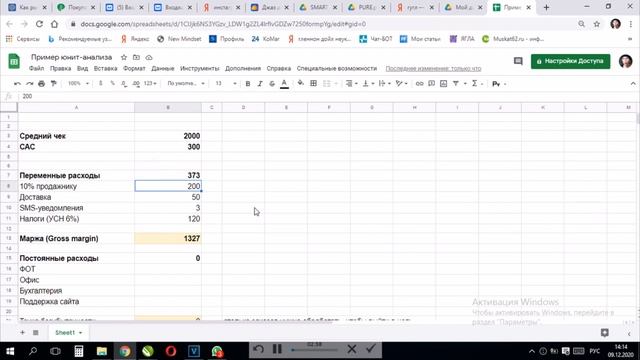This screenshot has width=640, height=360.
Task: Select column B header
Action: 168,107
